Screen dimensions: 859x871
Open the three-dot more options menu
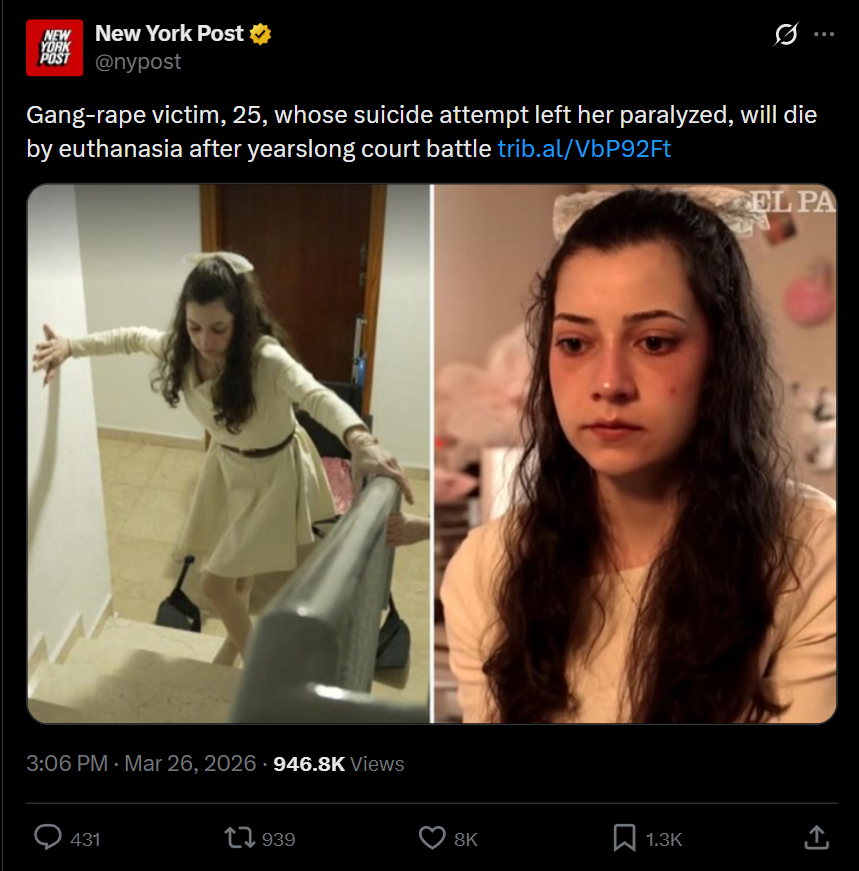(824, 34)
